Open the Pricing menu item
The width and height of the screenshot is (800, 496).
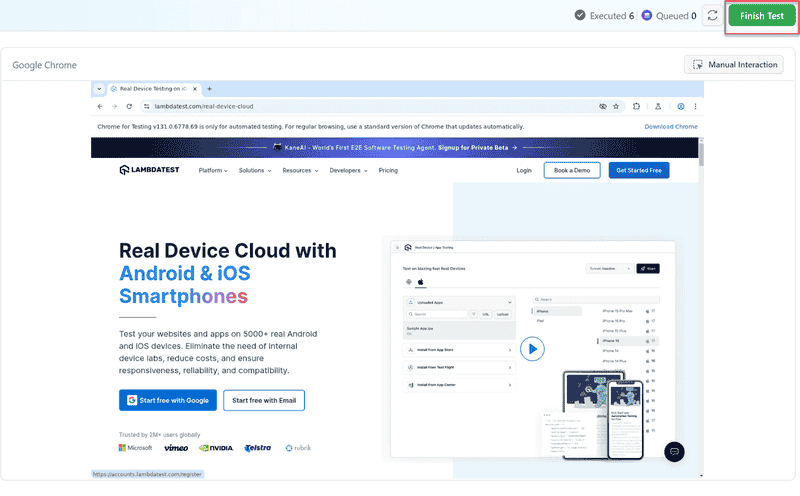tap(388, 171)
